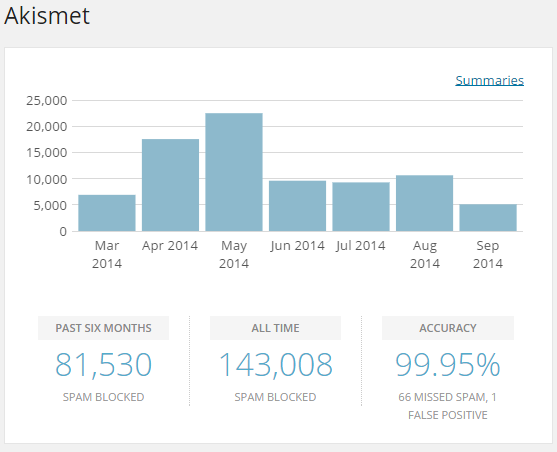Click the ACCURACY label

(448, 328)
